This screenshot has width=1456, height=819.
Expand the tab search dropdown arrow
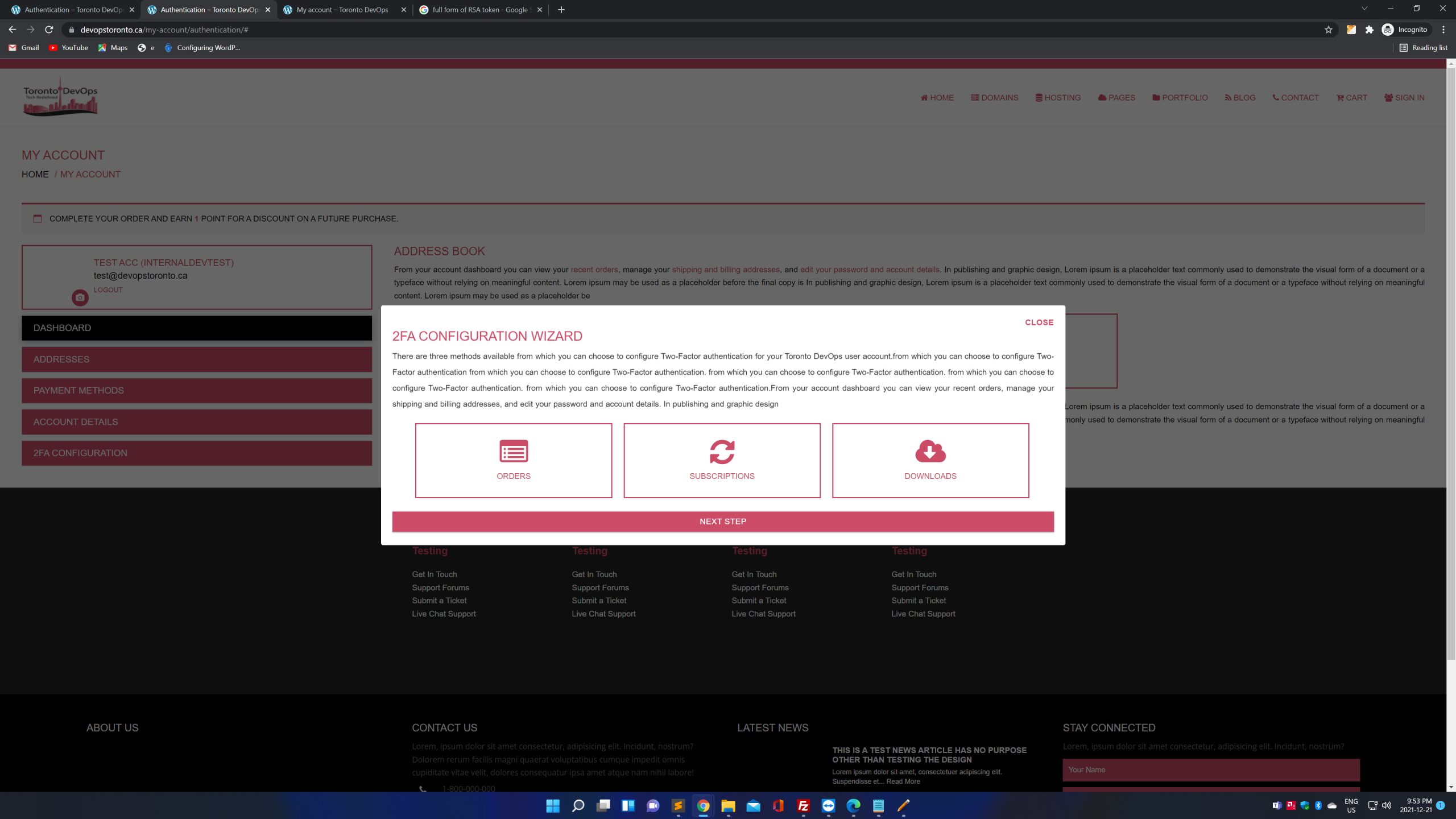1364,9
